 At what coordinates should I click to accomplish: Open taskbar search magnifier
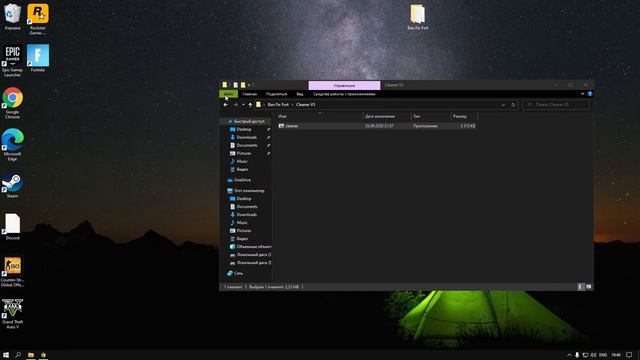[18, 355]
